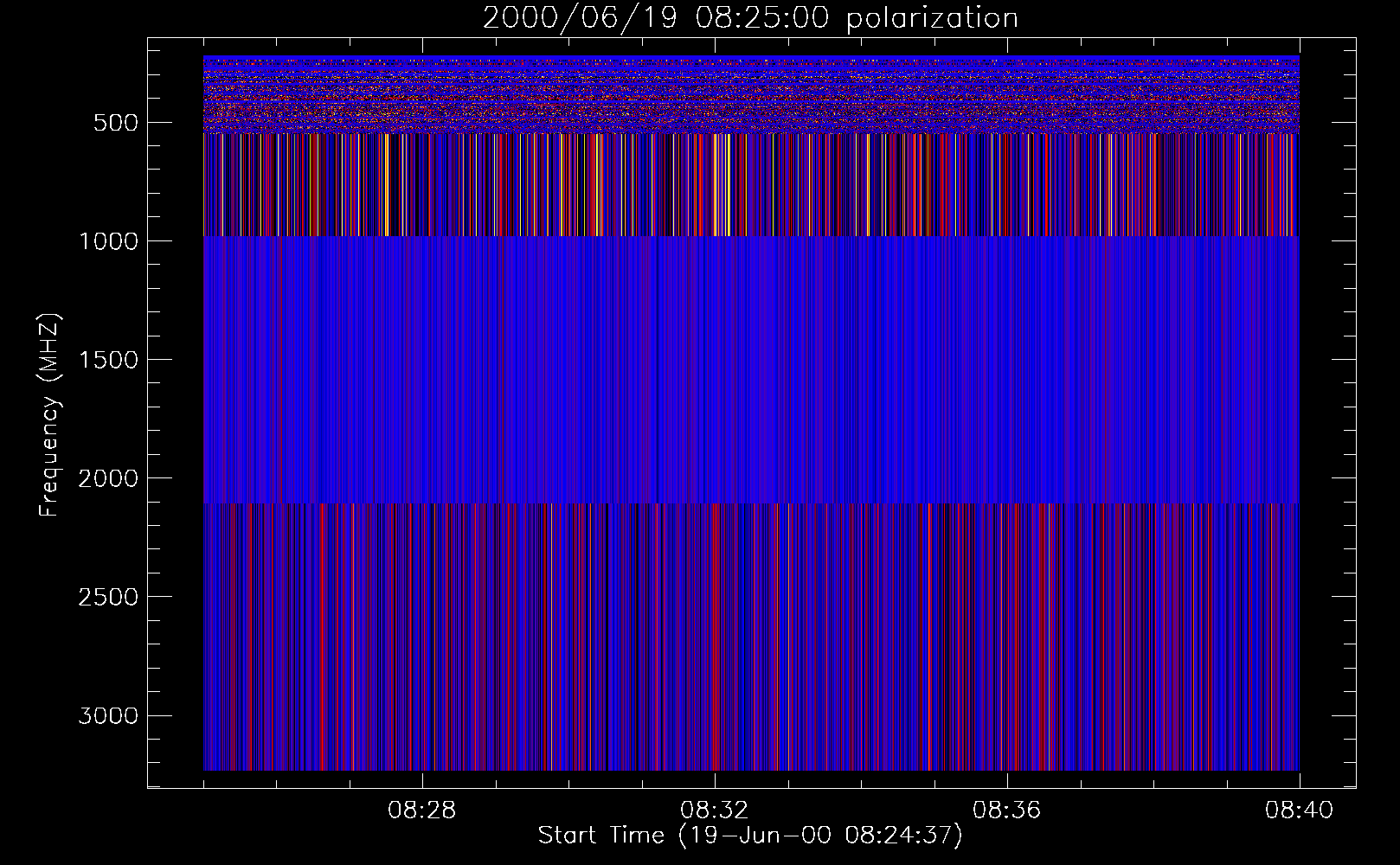
Task: Click the 3000 frequency tick label
Action: coord(108,716)
